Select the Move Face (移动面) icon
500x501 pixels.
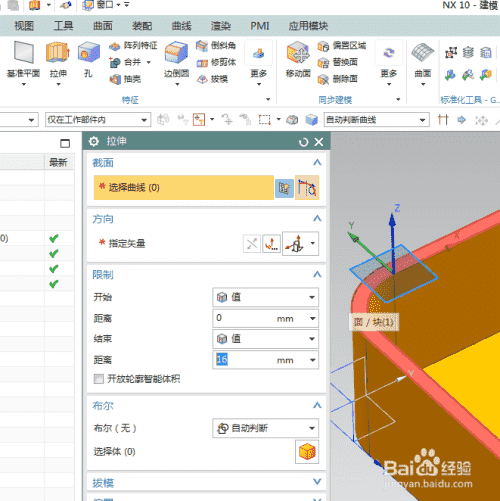click(298, 52)
